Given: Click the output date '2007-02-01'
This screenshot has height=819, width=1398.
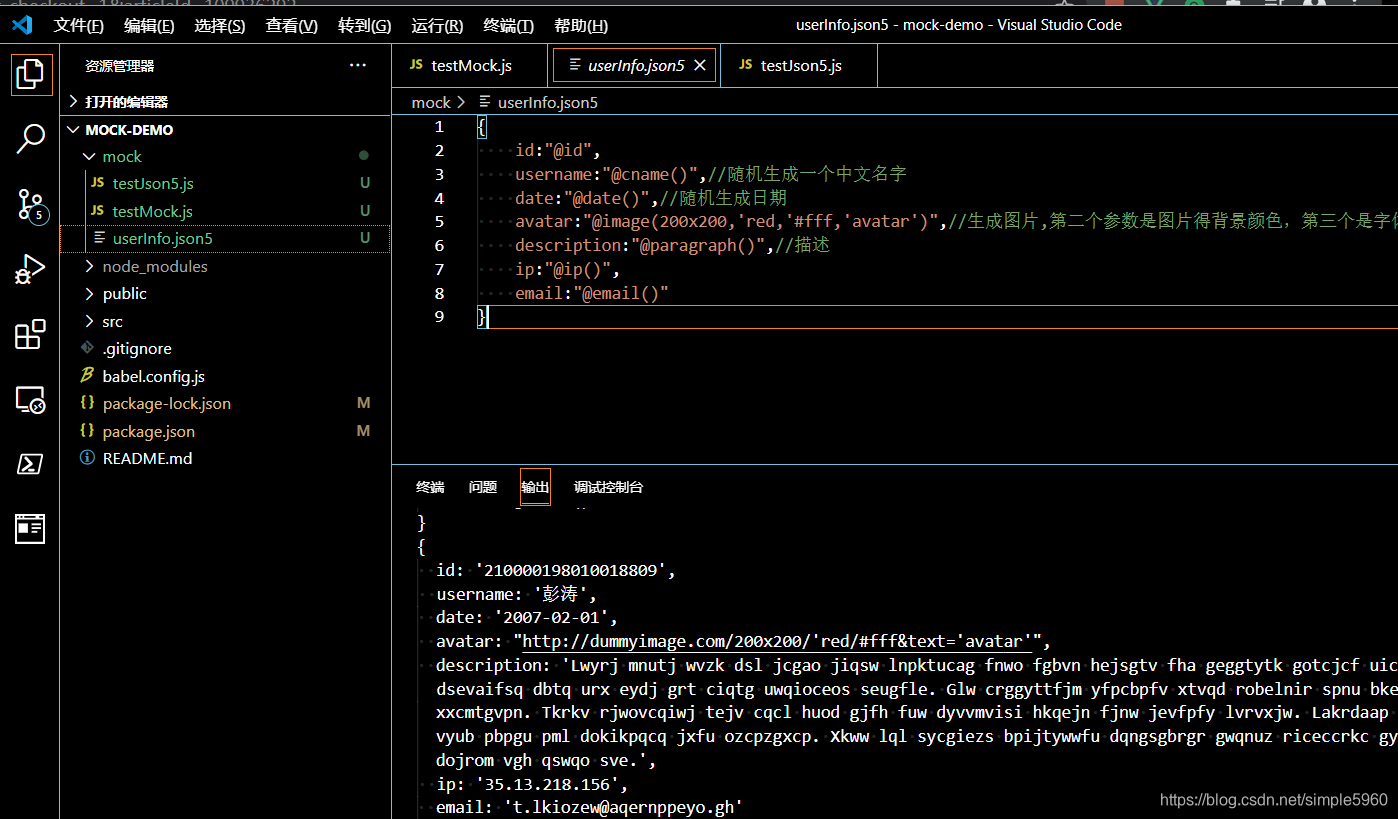Looking at the screenshot, I should coord(552,617).
